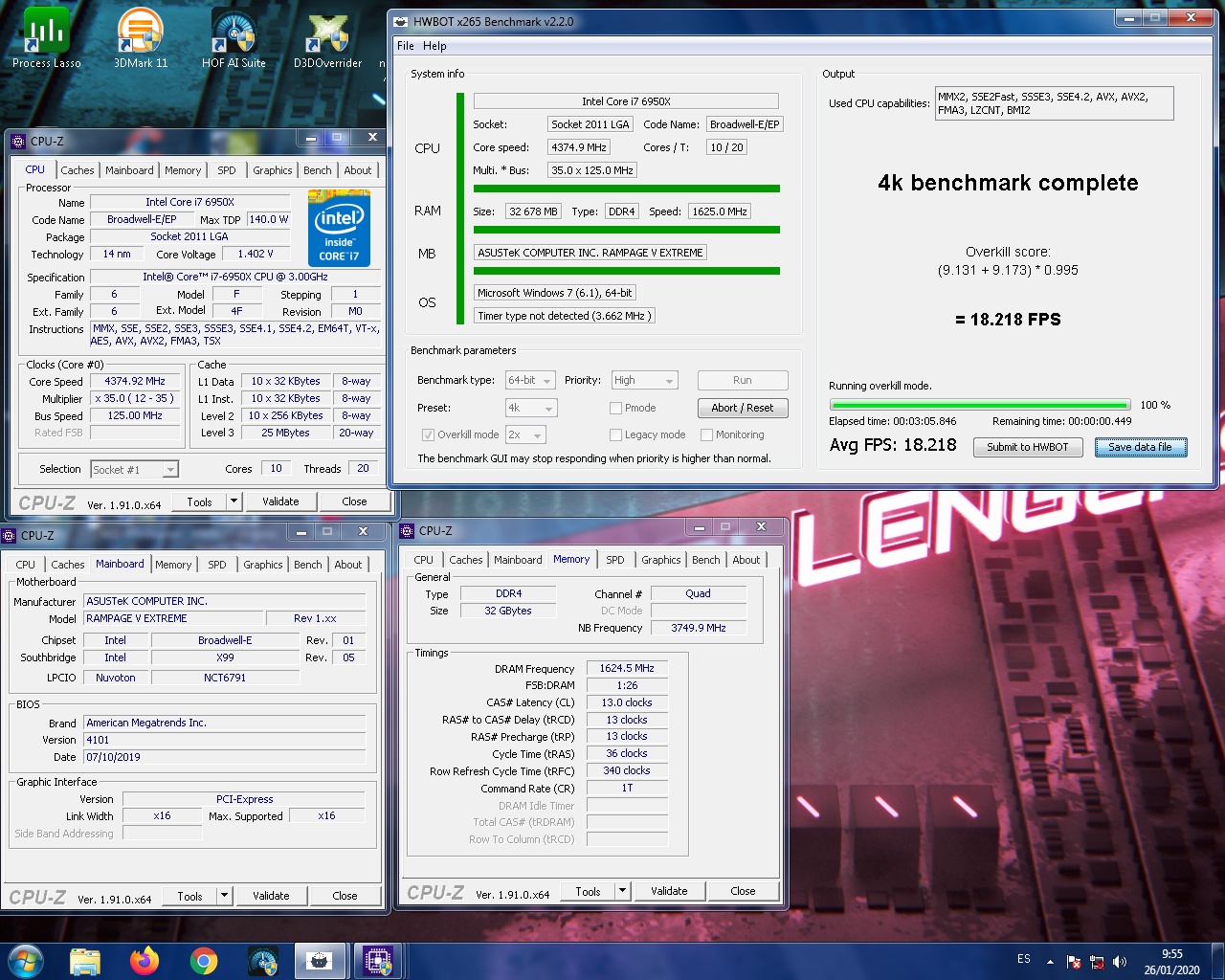The image size is (1225, 980).
Task: Click BIOS Version field 4101
Action: point(225,740)
